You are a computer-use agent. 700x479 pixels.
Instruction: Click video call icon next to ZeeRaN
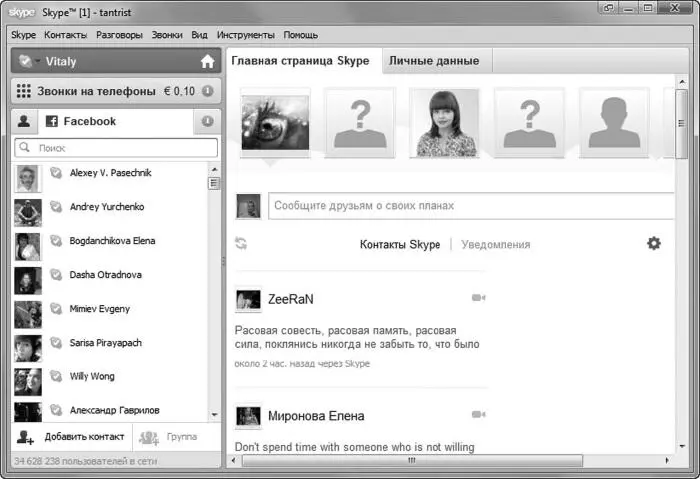[x=479, y=298]
